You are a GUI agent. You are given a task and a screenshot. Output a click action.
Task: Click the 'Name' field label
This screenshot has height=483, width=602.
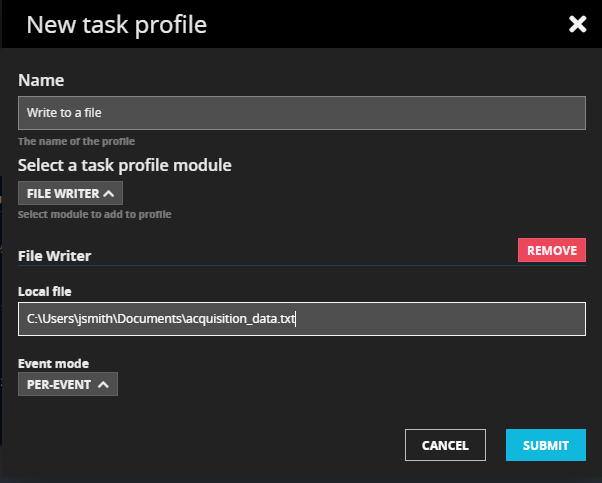(41, 80)
